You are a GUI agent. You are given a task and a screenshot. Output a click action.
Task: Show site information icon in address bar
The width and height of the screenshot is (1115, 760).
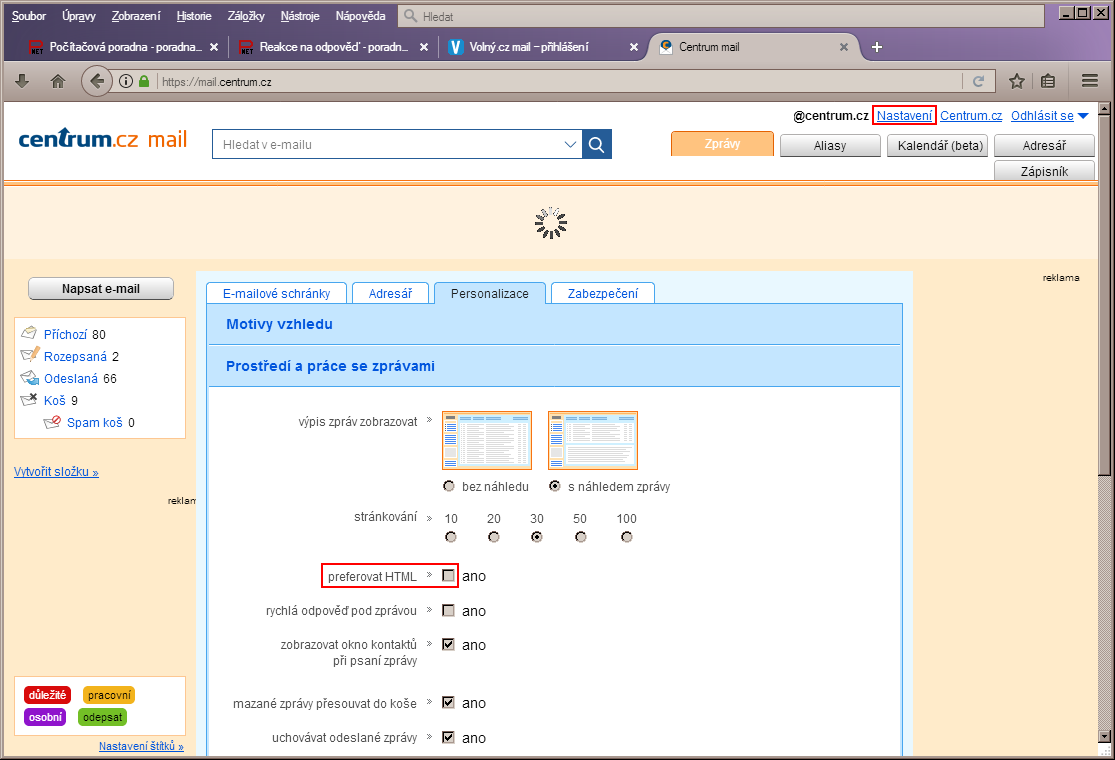[x=126, y=81]
